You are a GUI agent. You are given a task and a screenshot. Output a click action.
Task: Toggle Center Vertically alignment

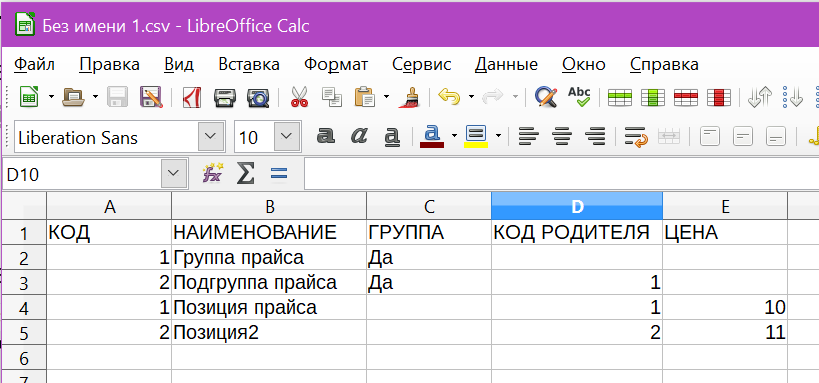(742, 136)
